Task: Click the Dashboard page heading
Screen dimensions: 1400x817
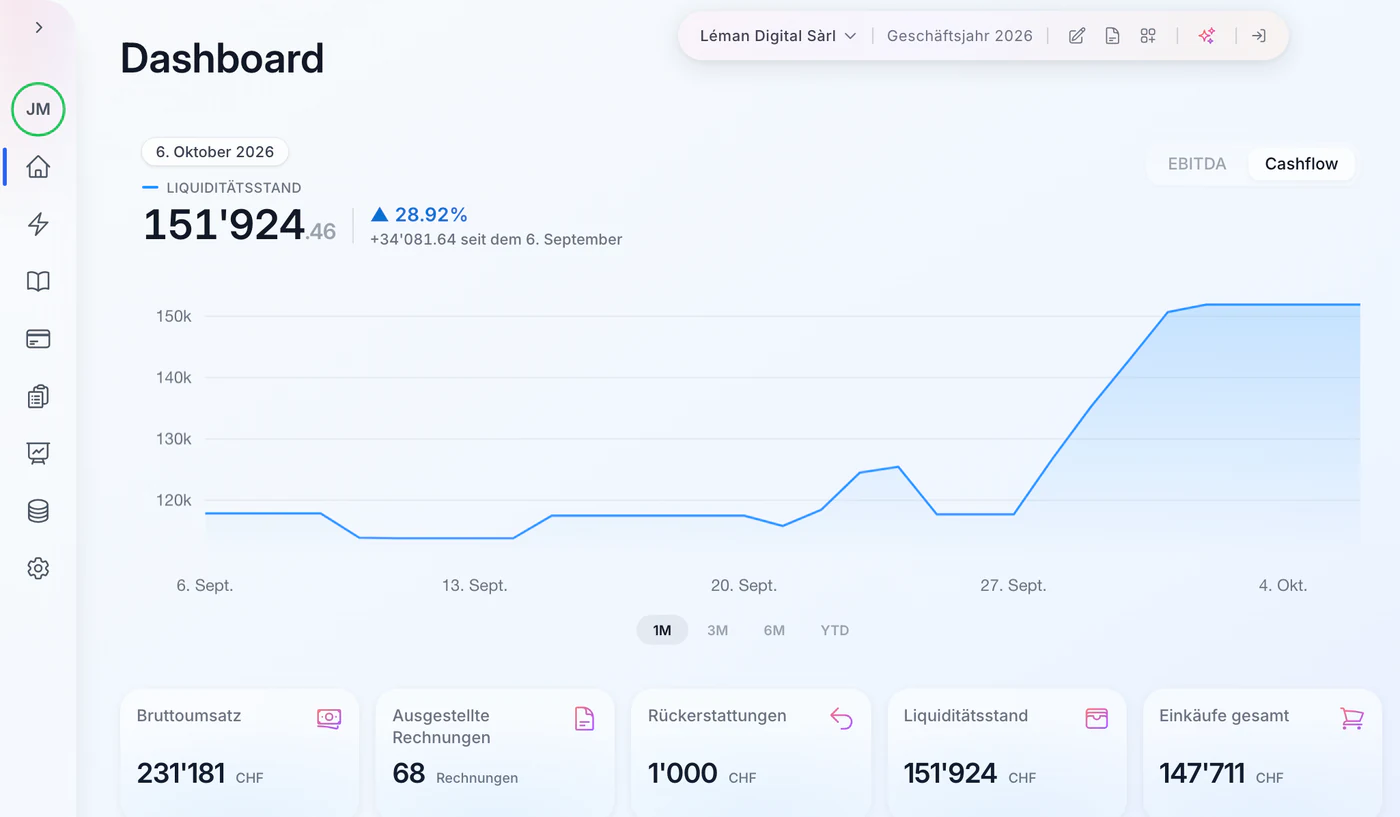Action: click(222, 59)
